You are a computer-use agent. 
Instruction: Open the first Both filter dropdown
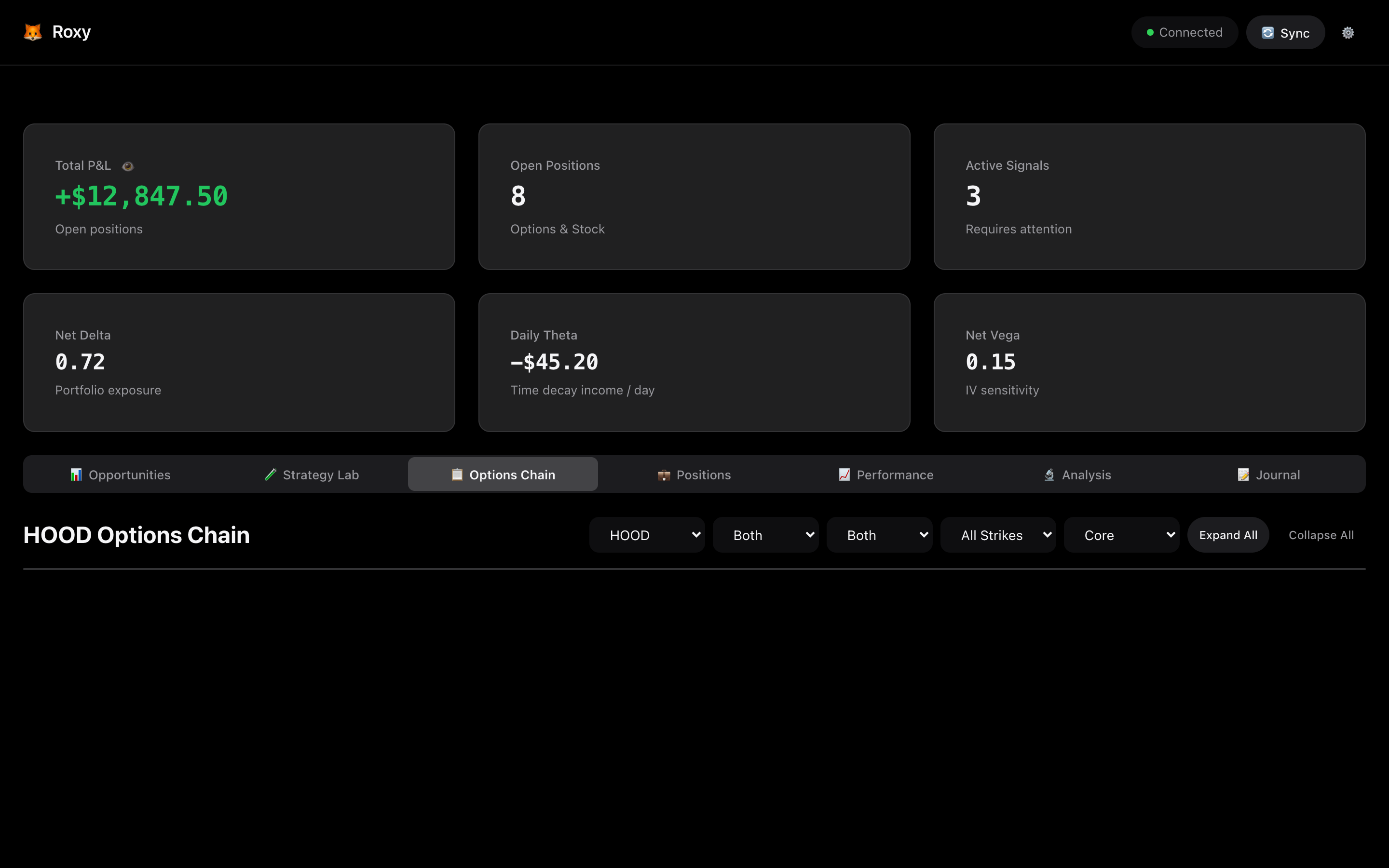click(x=765, y=535)
